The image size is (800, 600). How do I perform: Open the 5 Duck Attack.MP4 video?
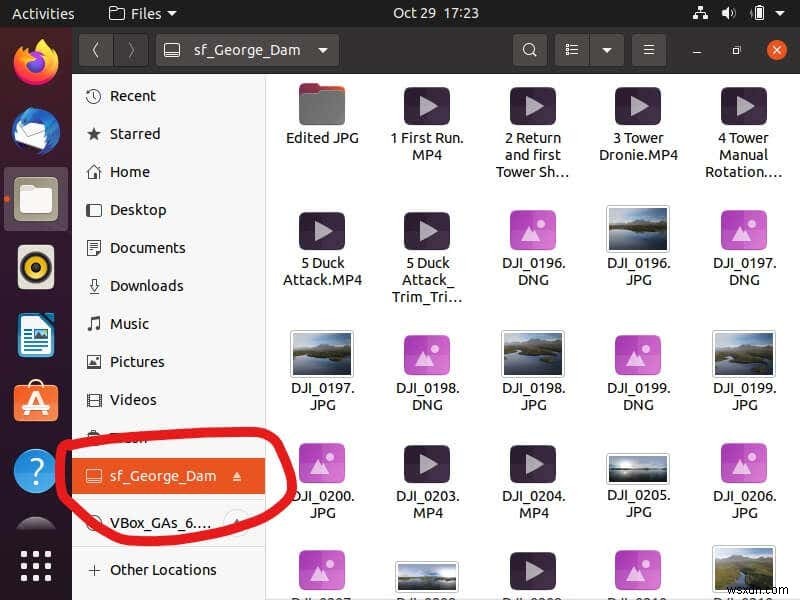[x=321, y=230]
